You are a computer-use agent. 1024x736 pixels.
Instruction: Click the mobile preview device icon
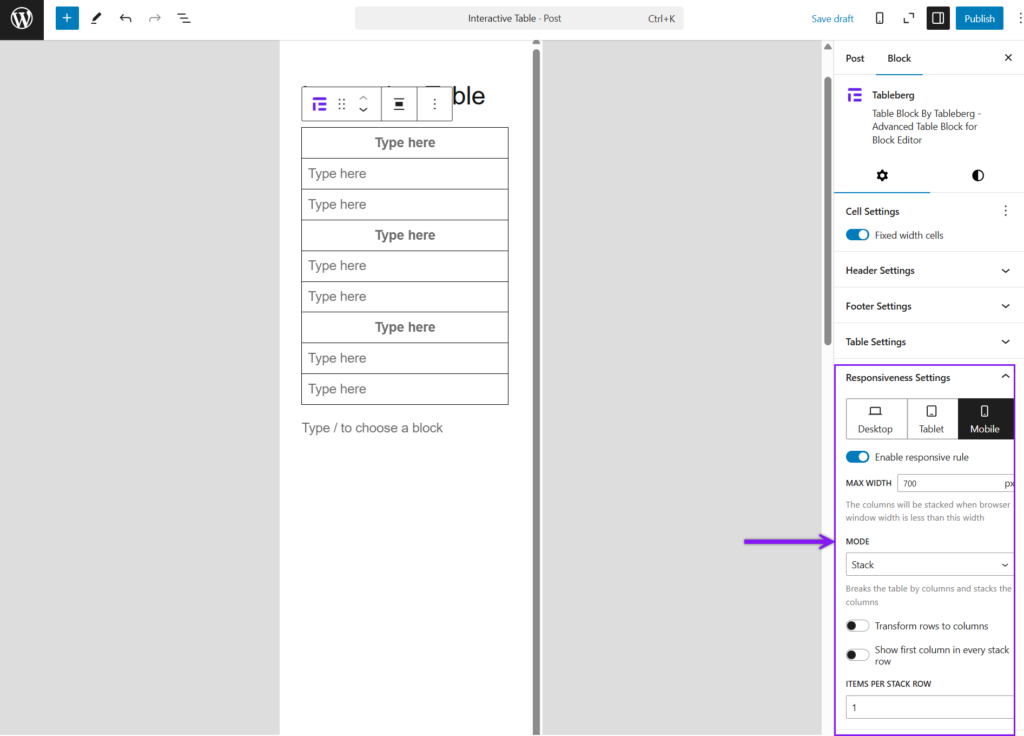(879, 18)
